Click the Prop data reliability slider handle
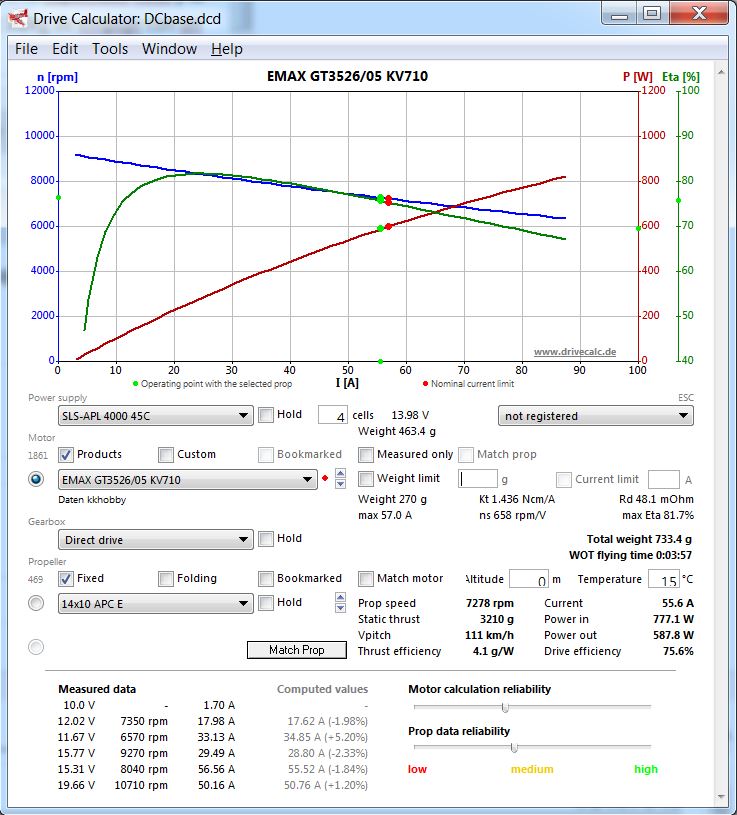 point(514,747)
